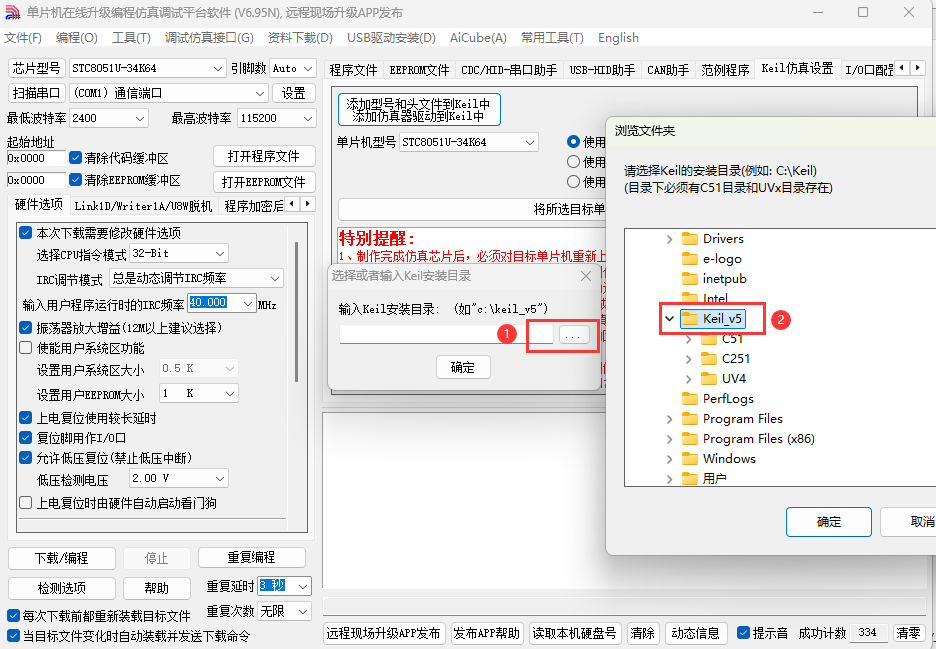Open 芯片型号 STC8051U-34K64 dropdown
Viewport: 936px width, 649px height.
147,69
